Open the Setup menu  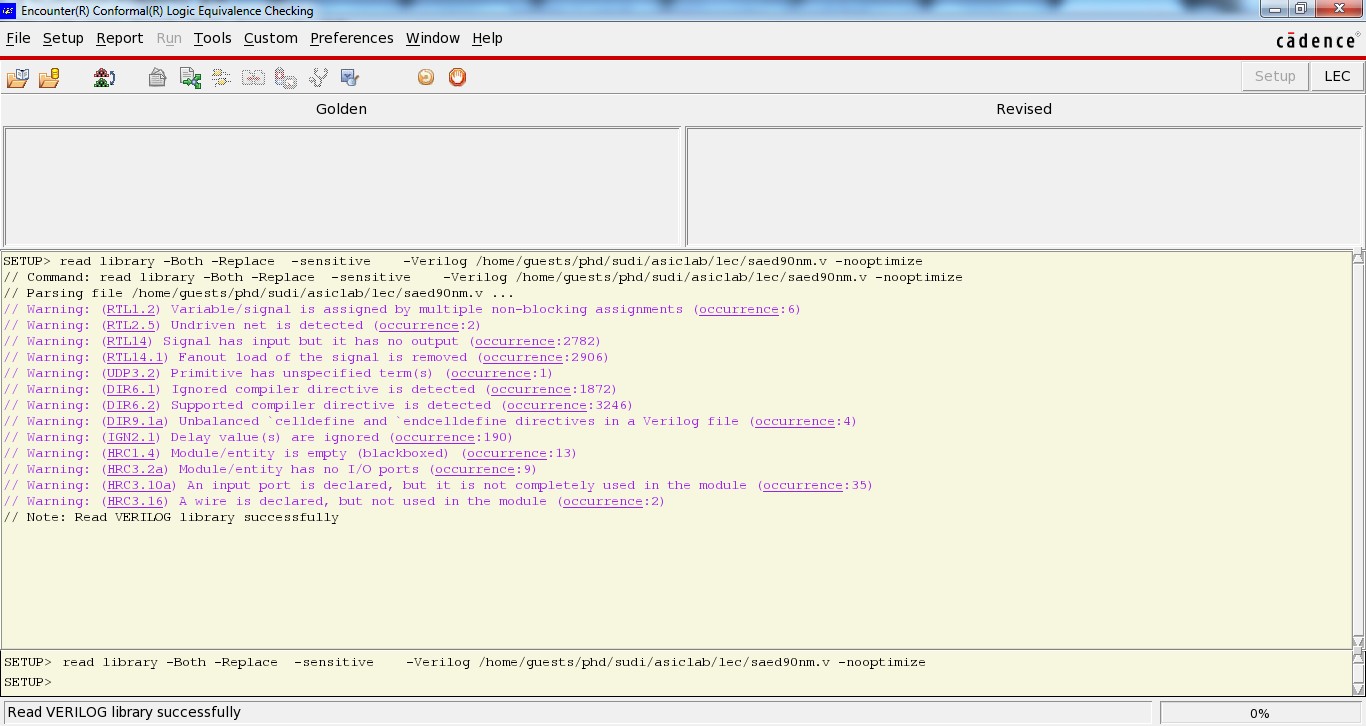pos(63,38)
